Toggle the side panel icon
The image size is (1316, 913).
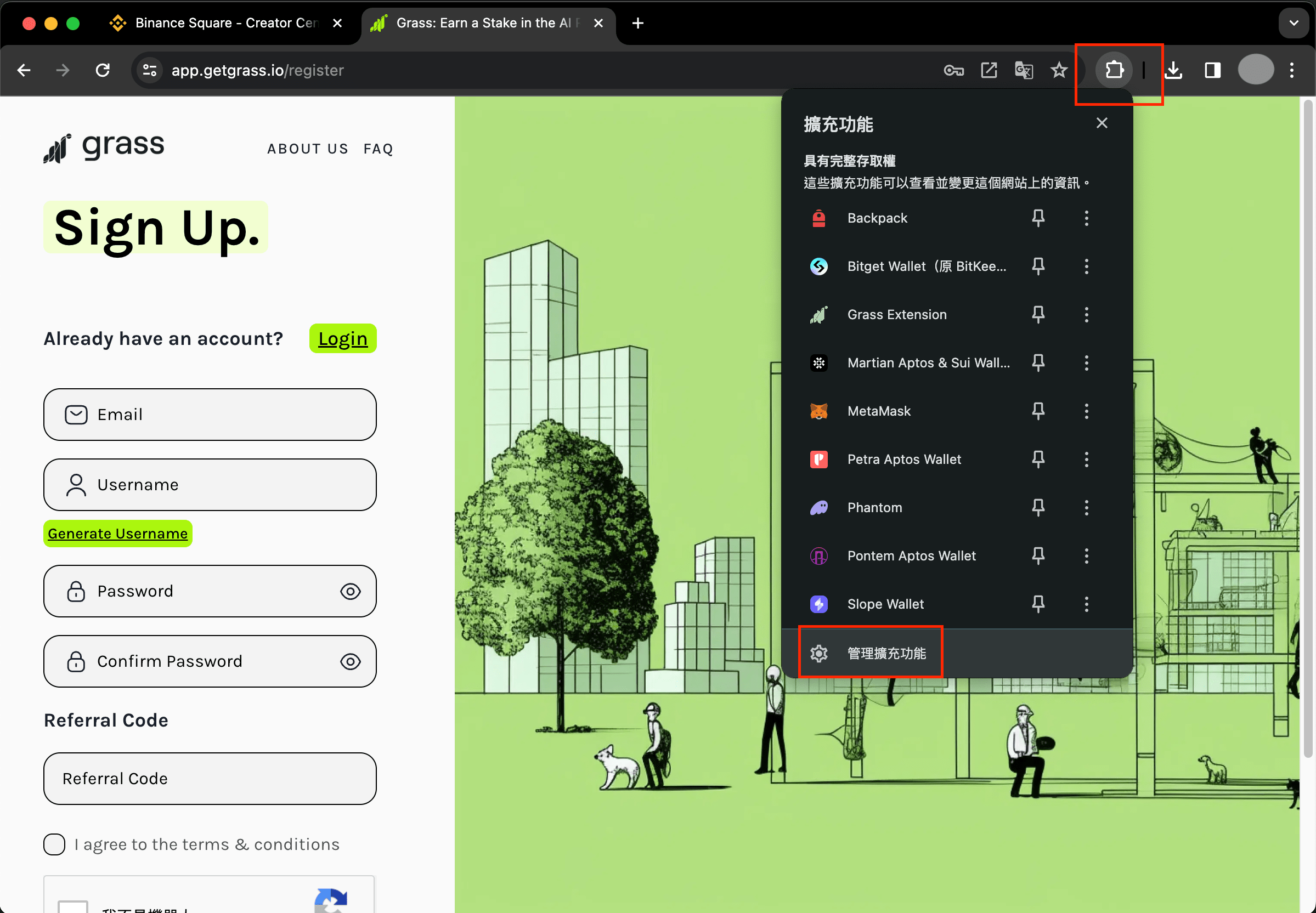[1212, 70]
